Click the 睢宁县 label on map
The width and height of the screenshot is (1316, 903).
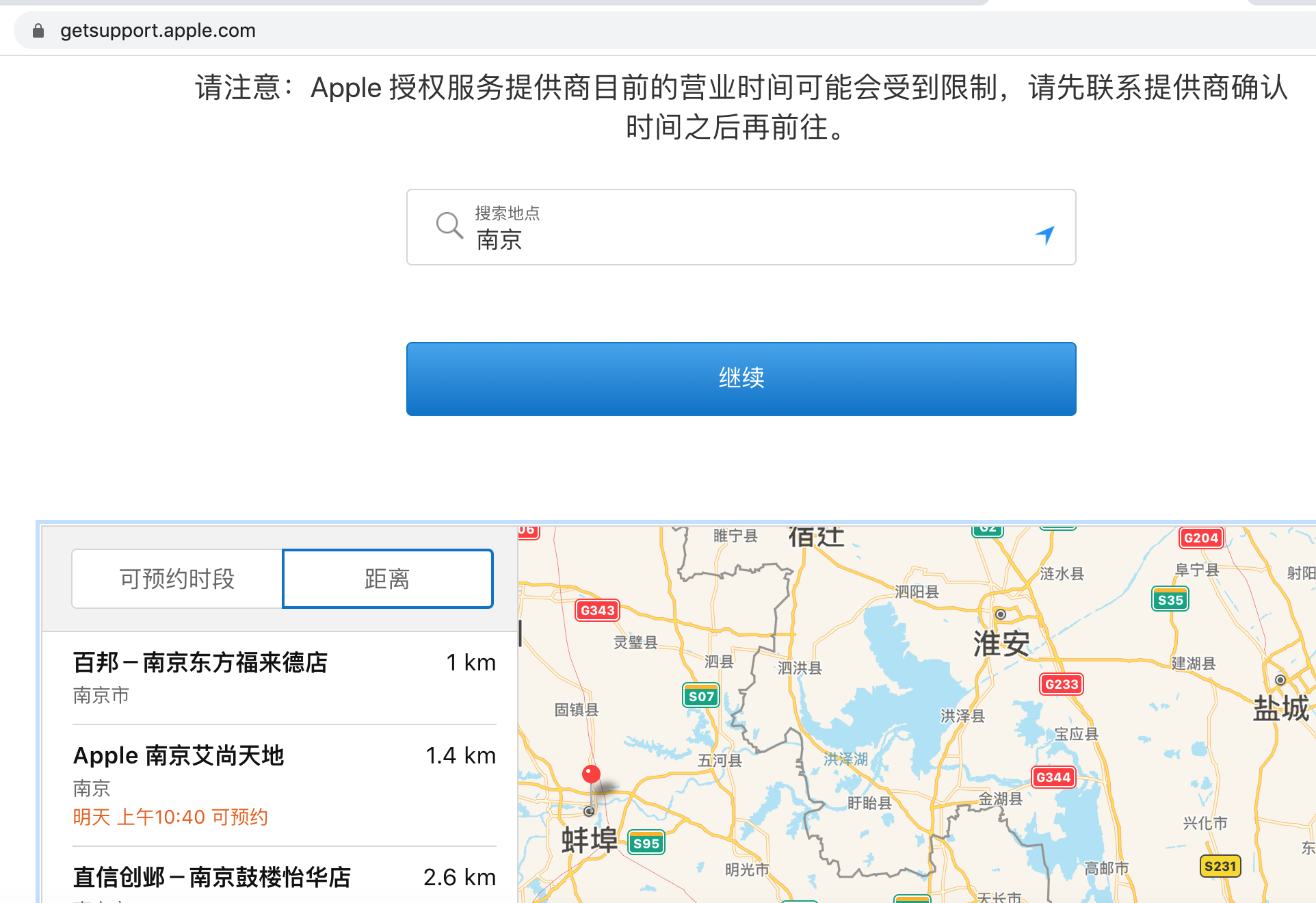(x=735, y=536)
